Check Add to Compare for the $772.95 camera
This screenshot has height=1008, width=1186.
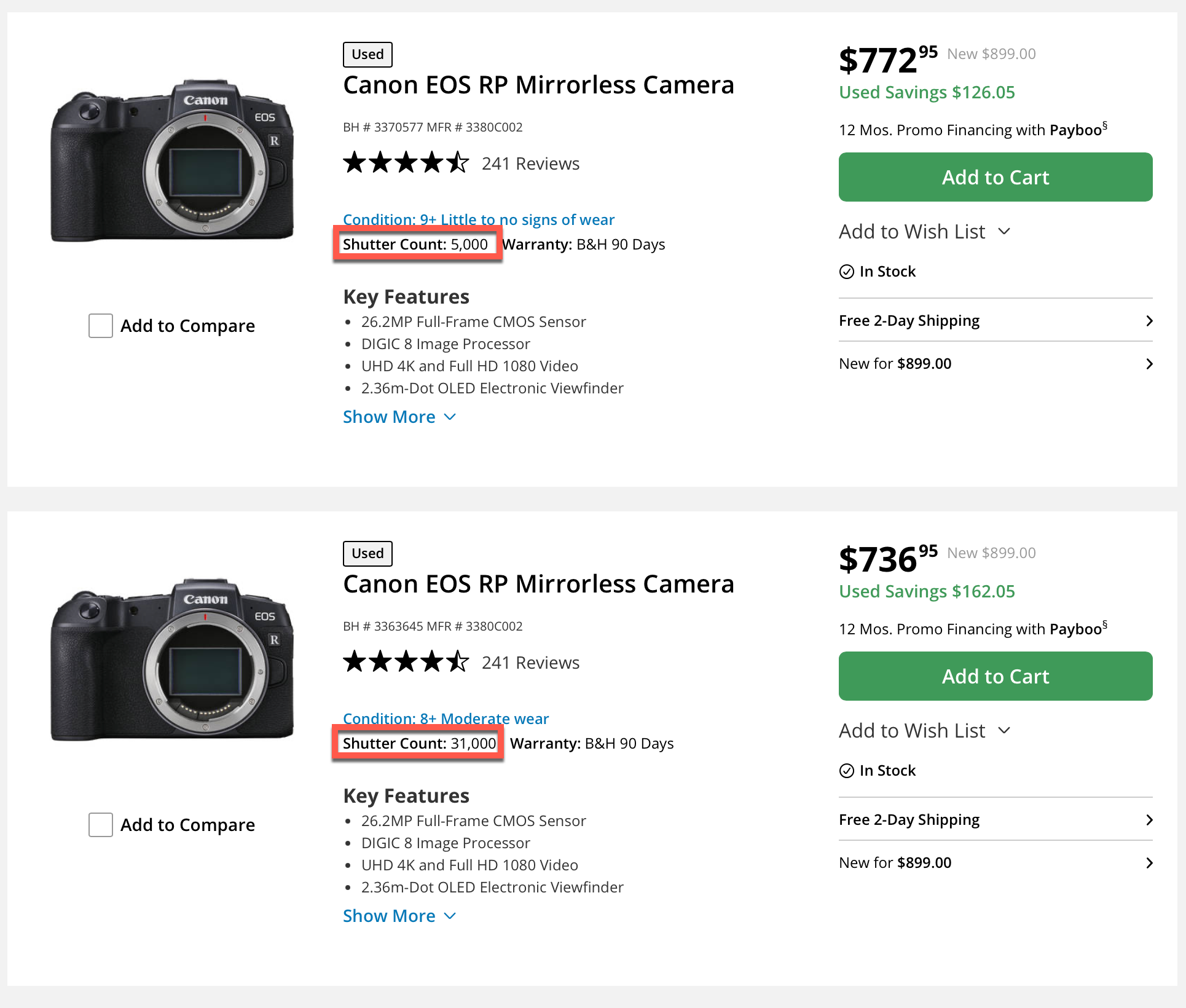click(101, 326)
